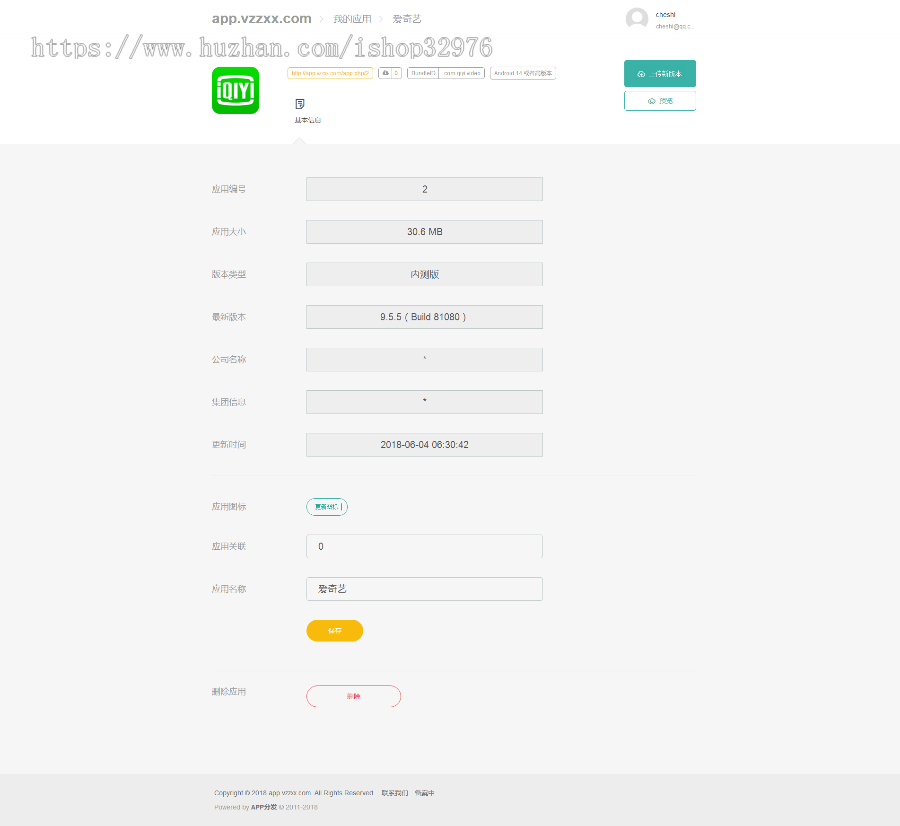Click the 更换图标 change icon button
900x826 pixels.
327,507
